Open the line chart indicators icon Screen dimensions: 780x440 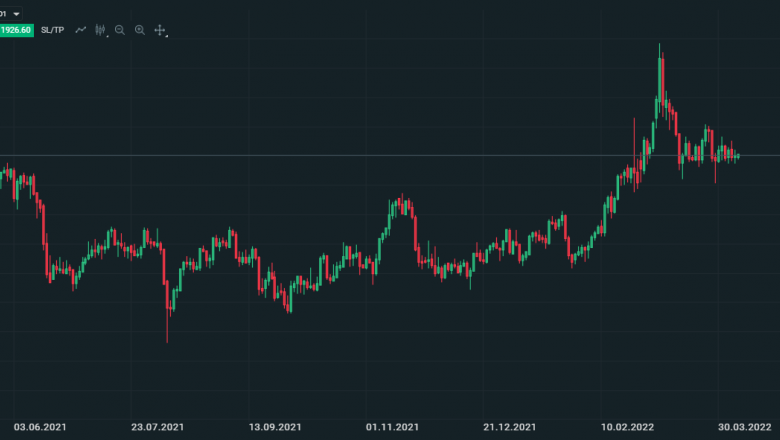click(x=80, y=30)
